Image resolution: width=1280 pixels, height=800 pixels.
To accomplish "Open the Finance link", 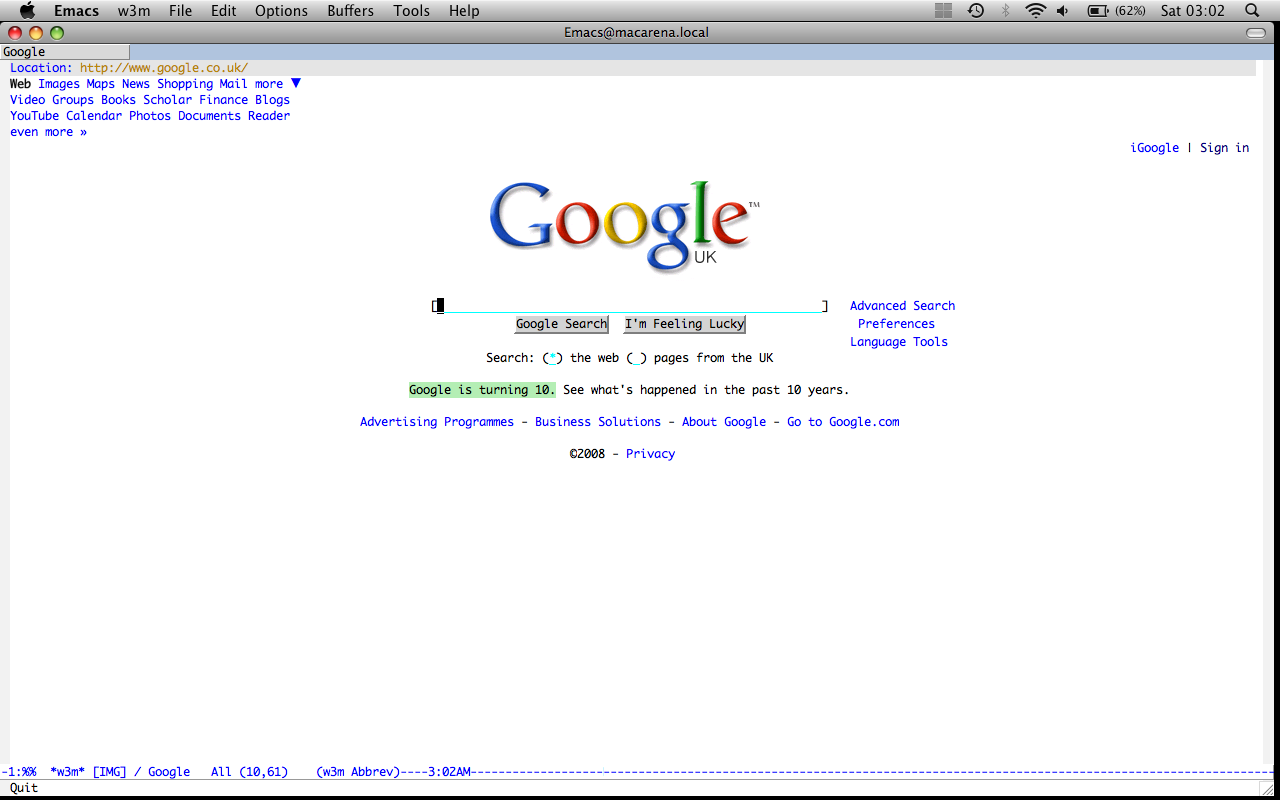I will (223, 100).
